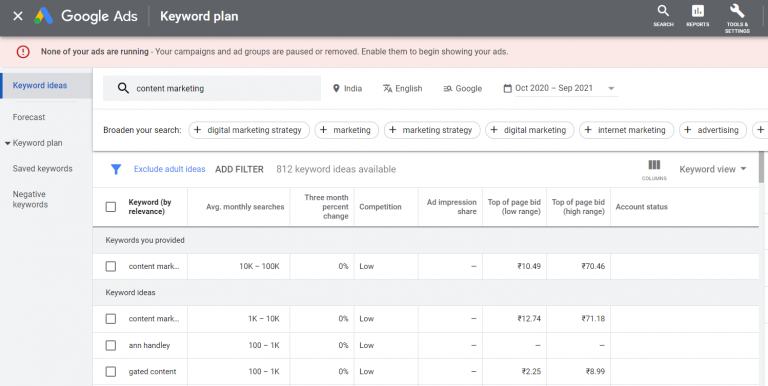Check the gated content row checkbox
Screen dimensions: 768x386
coord(111,371)
